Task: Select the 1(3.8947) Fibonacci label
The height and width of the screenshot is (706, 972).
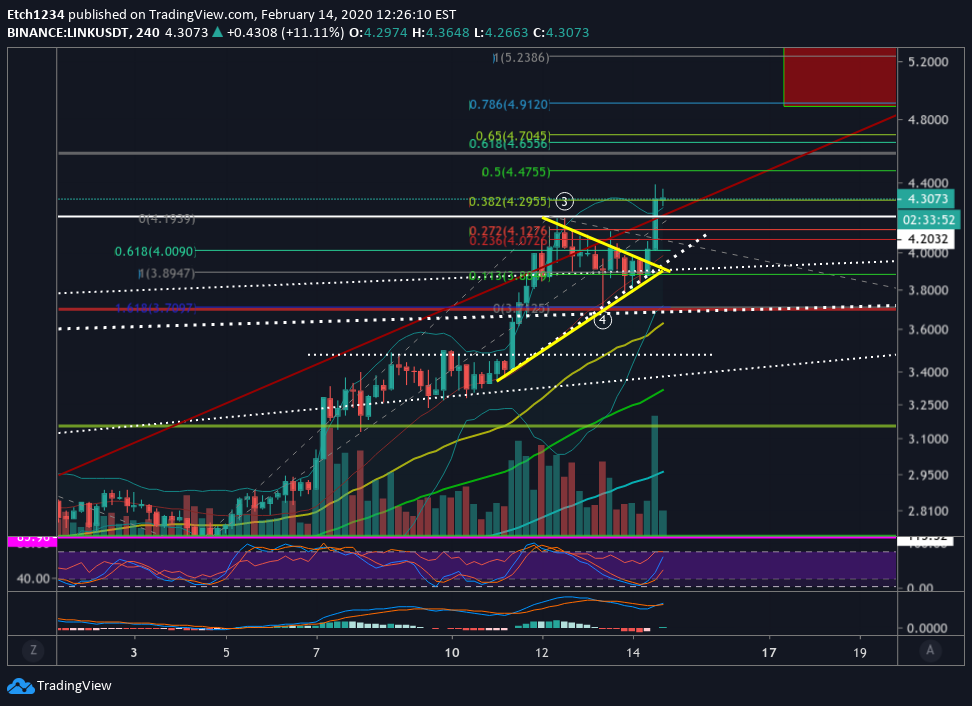Action: point(167,273)
